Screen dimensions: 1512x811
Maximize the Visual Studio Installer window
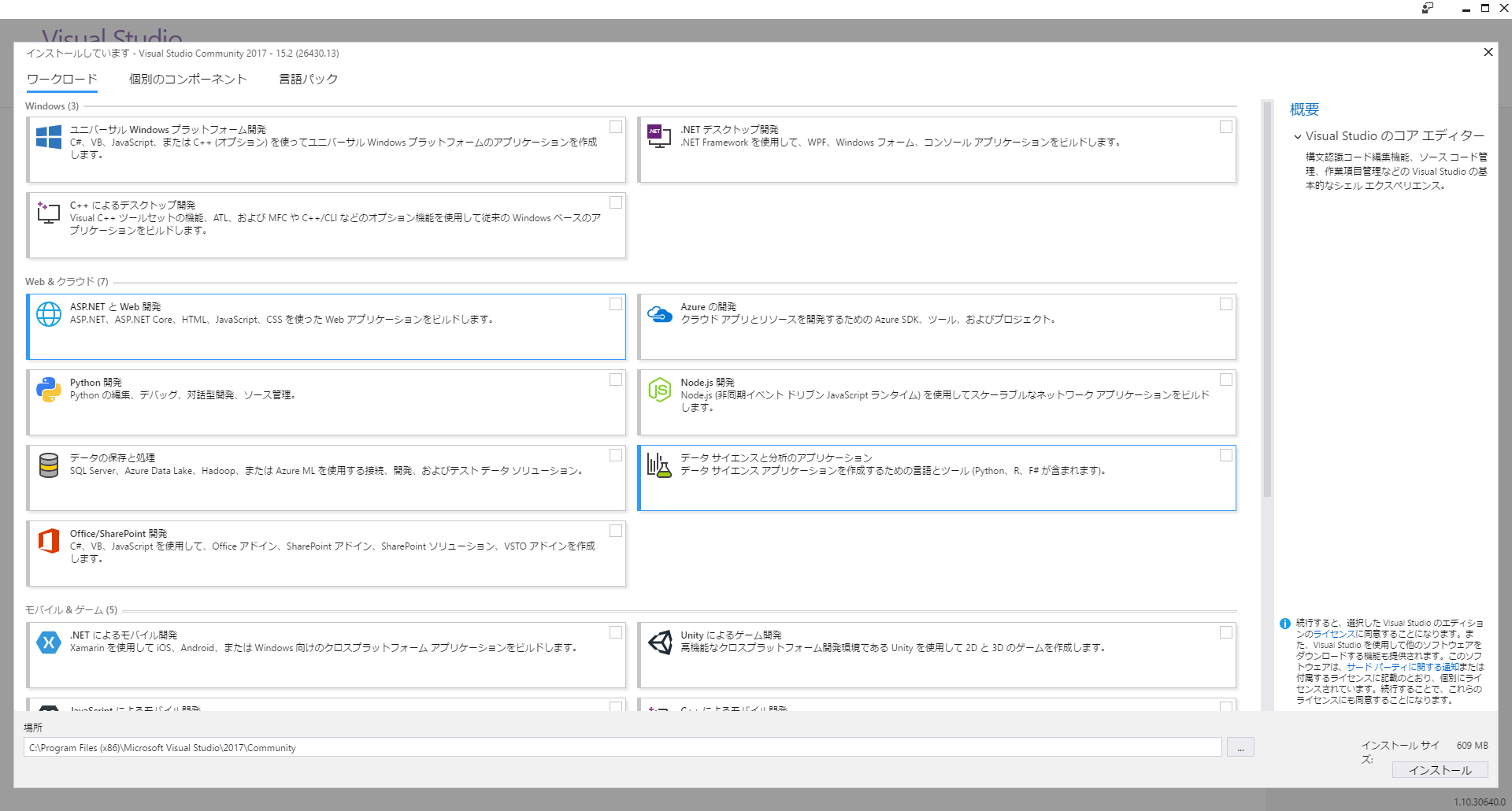[1485, 8]
